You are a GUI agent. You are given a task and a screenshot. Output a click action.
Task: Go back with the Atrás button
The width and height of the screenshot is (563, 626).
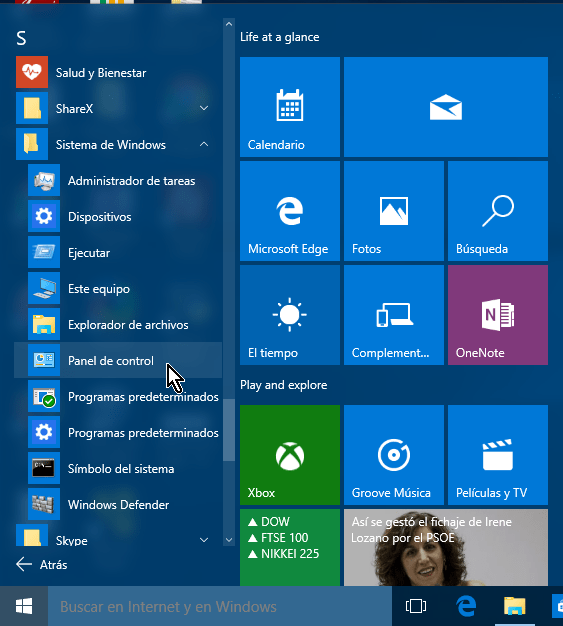[42, 565]
